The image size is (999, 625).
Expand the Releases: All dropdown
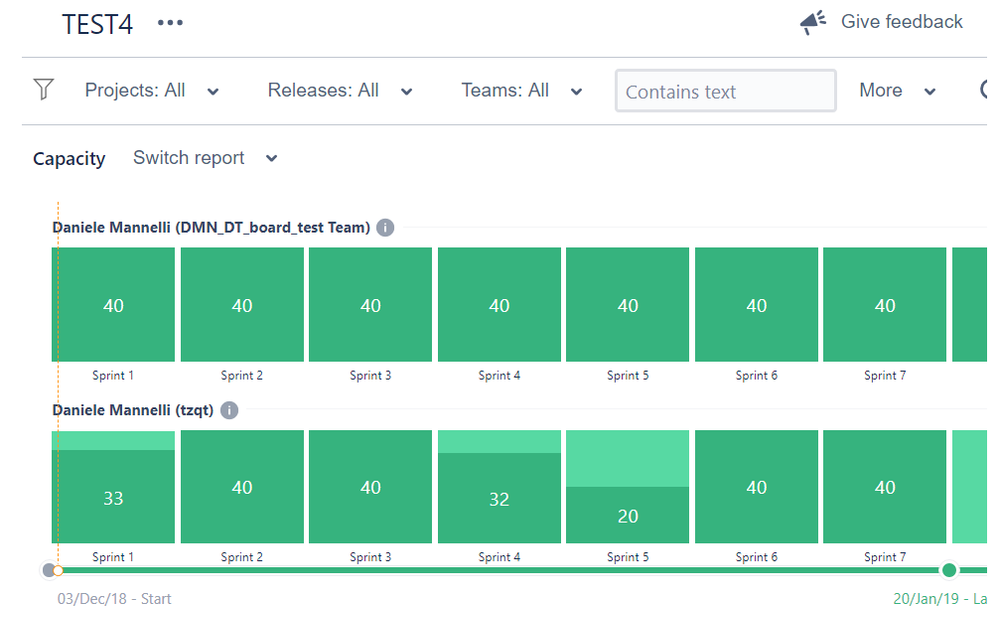pos(340,90)
